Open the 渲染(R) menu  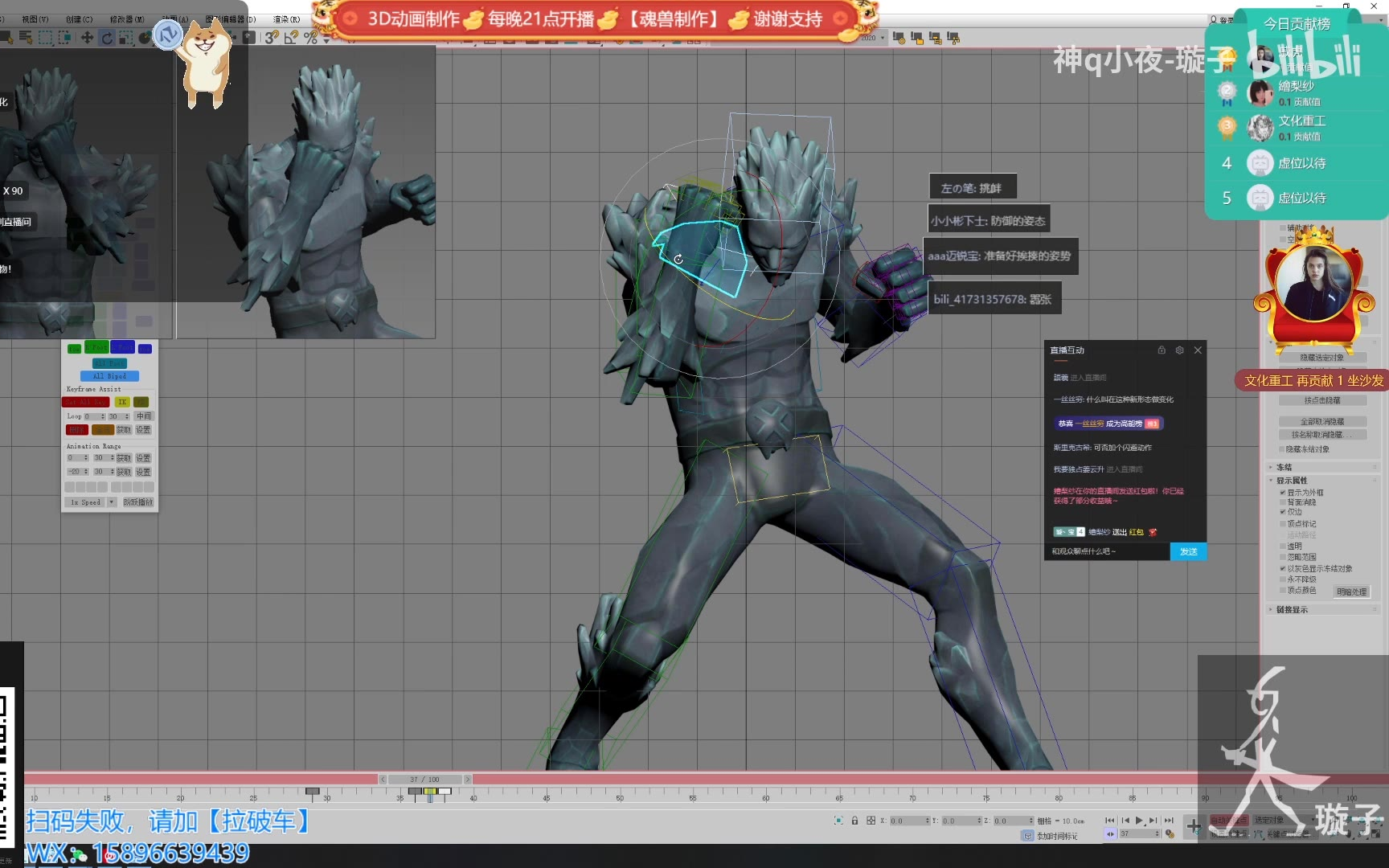[x=286, y=19]
